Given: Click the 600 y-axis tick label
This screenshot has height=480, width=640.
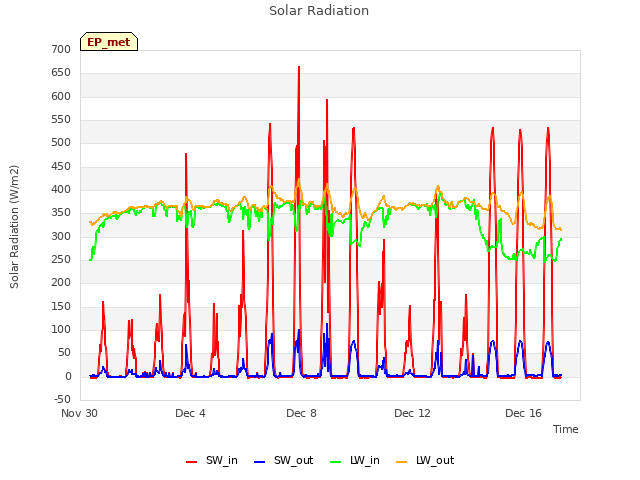Looking at the screenshot, I should coord(61,96).
